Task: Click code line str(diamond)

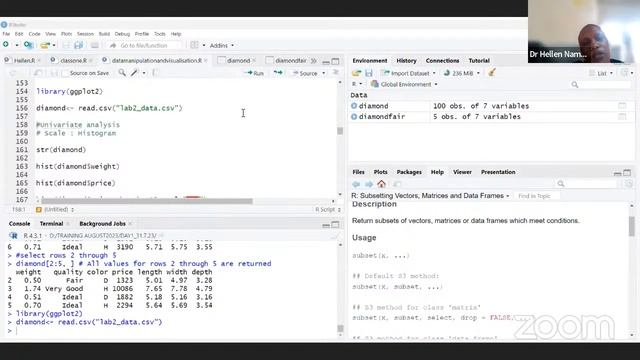Action: pyautogui.click(x=61, y=149)
